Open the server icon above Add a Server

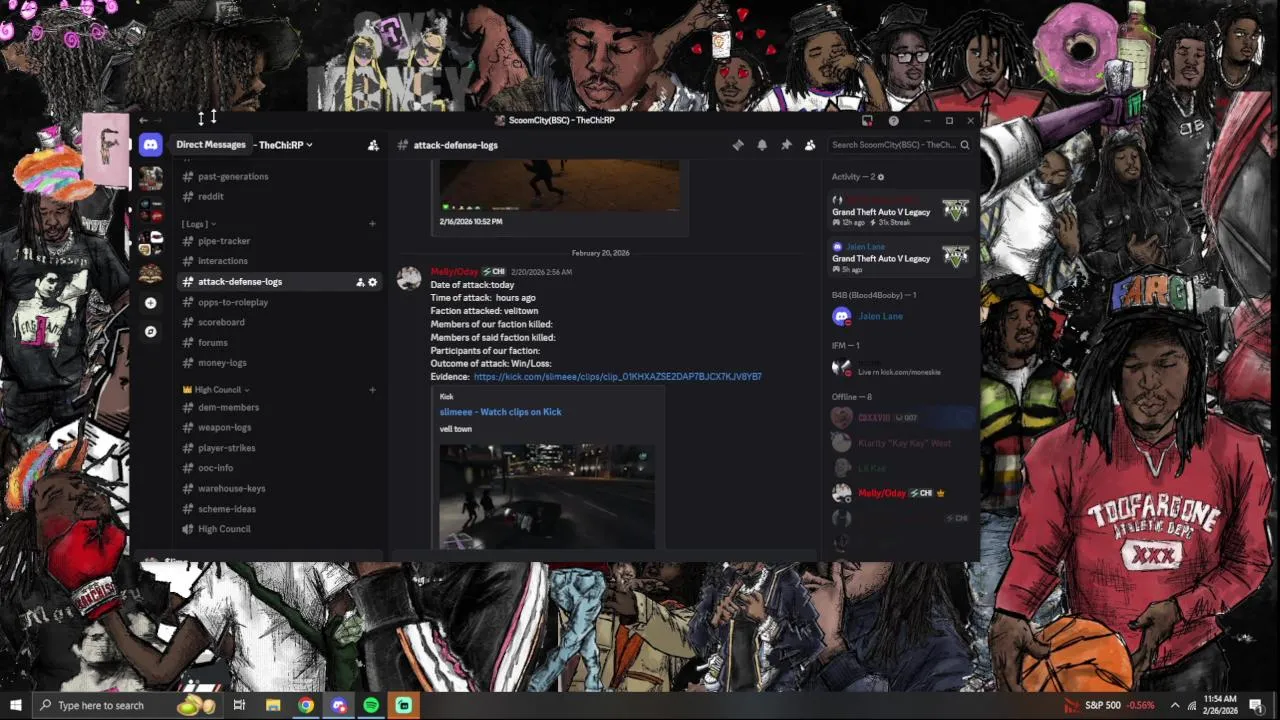(x=150, y=272)
